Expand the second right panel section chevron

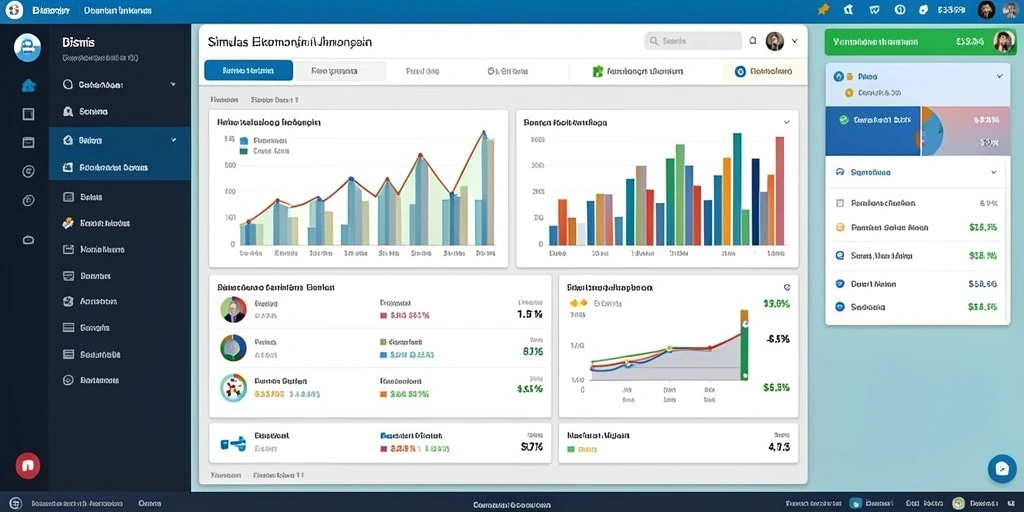tap(994, 172)
